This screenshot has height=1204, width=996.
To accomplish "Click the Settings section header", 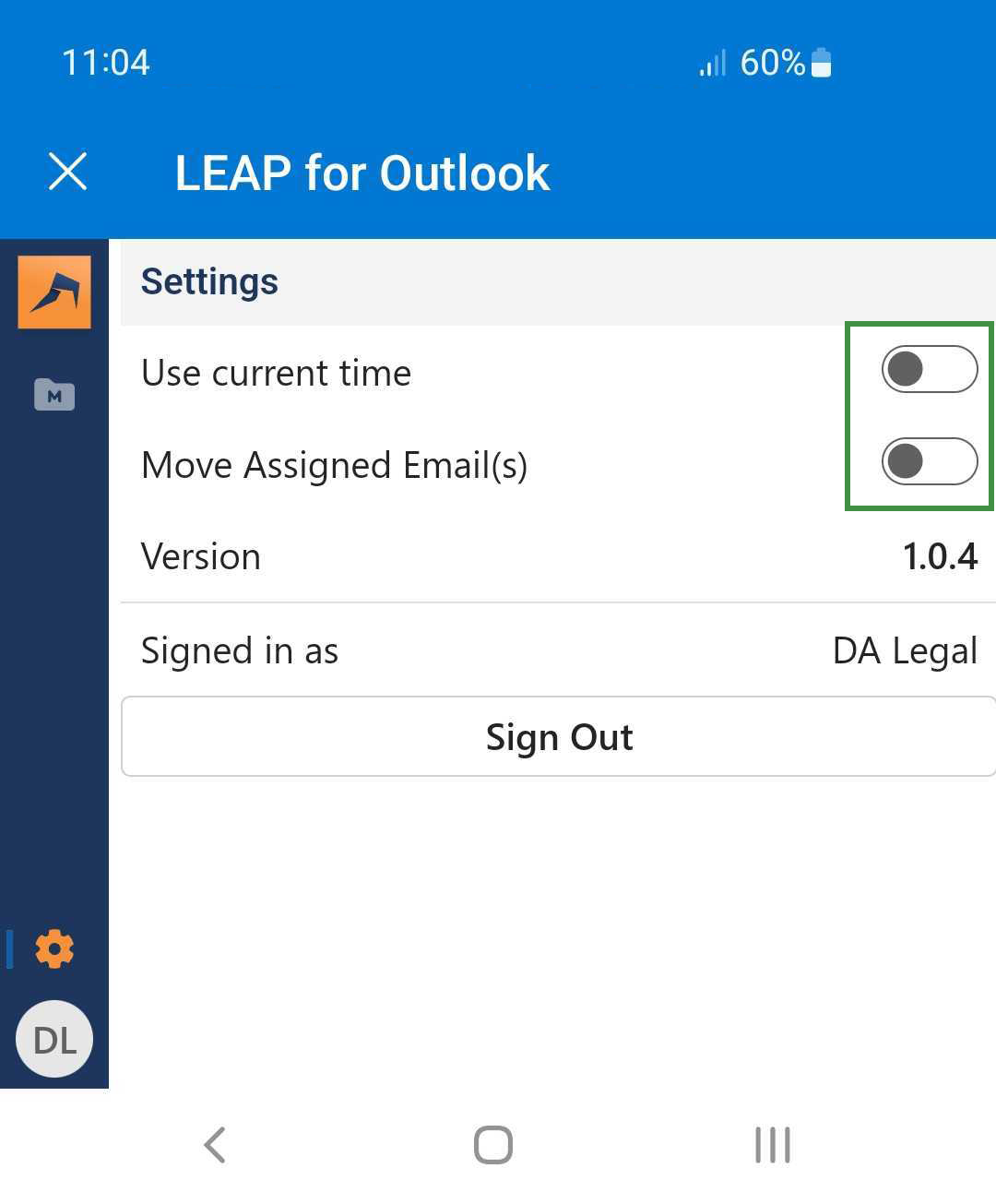I will tap(209, 281).
